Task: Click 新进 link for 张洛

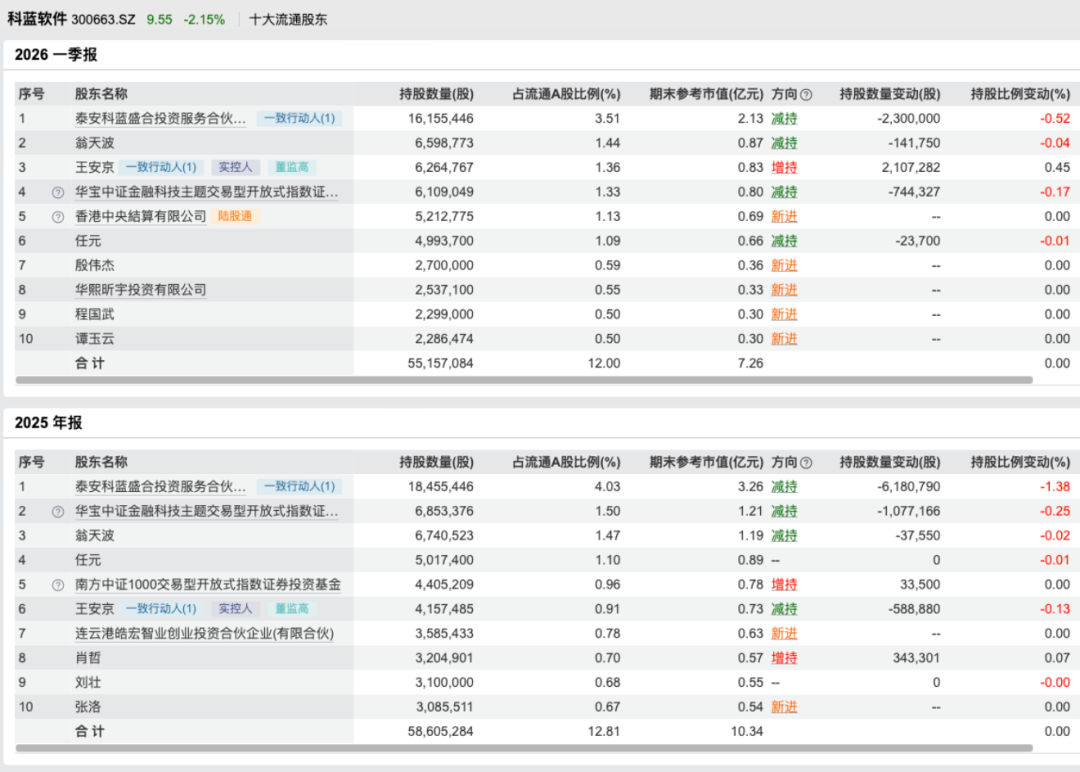Action: click(x=784, y=707)
